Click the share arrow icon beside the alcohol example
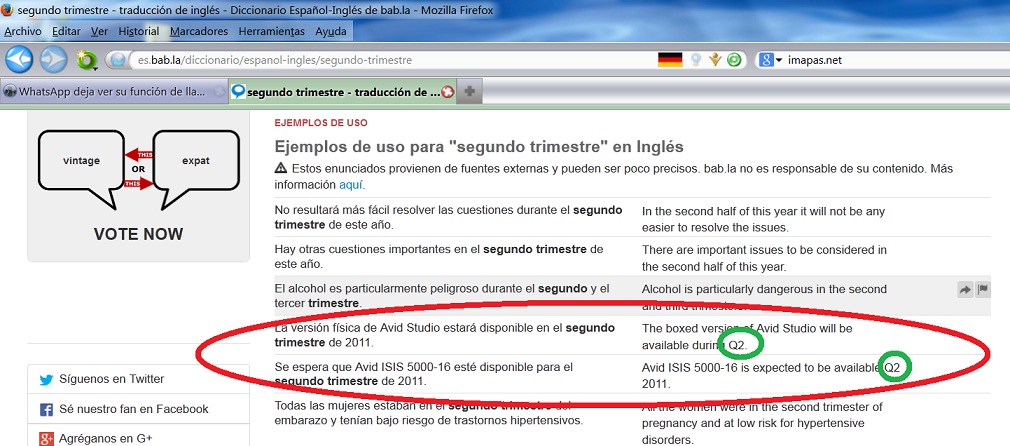 click(x=965, y=289)
